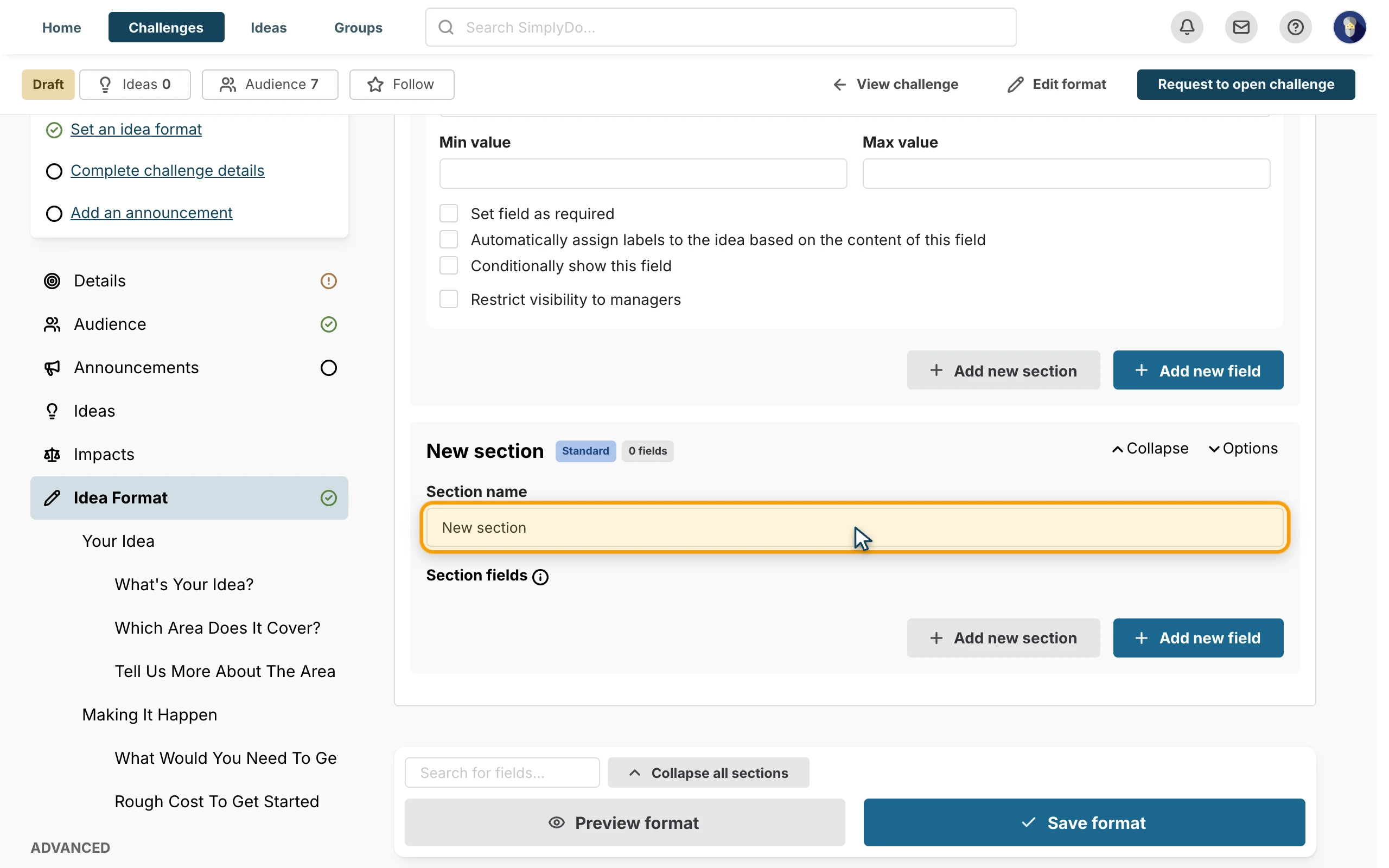Click the Section fields info icon
Viewport: 1389px width, 868px height.
coord(540,576)
